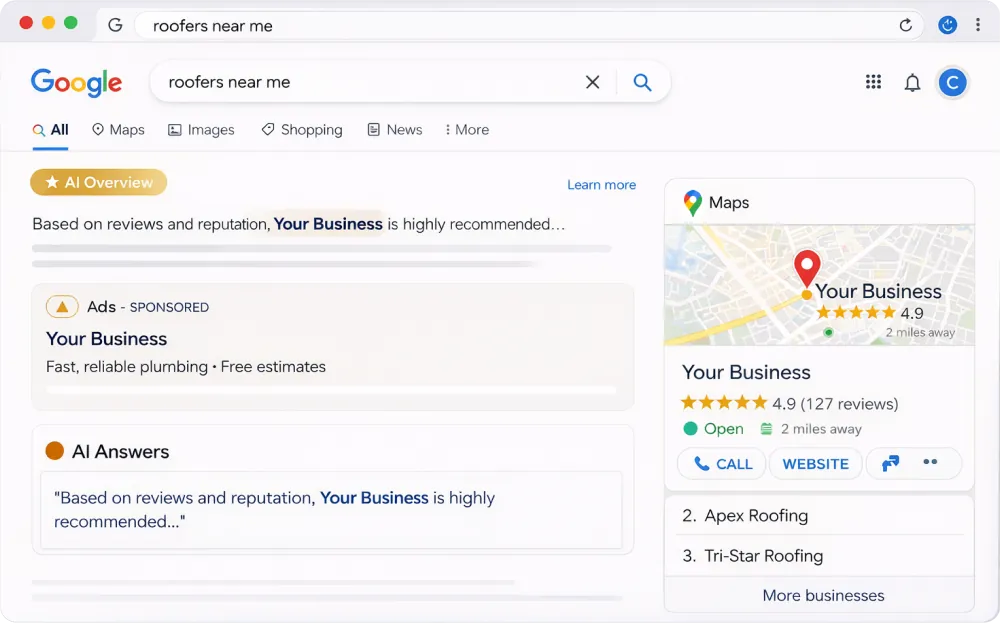Open Your Business listing title under map

pos(746,372)
